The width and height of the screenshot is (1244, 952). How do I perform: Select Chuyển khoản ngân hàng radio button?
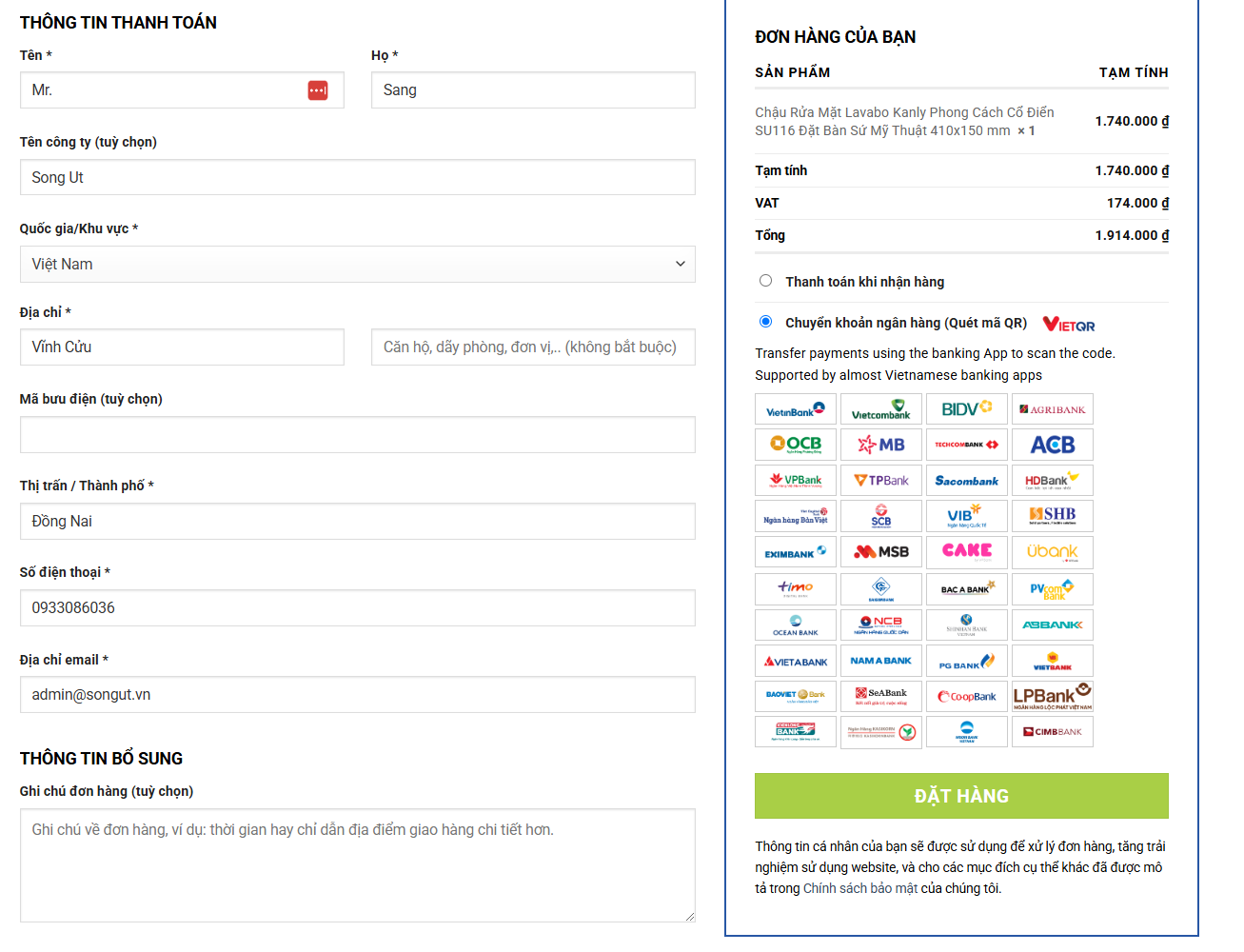765,322
